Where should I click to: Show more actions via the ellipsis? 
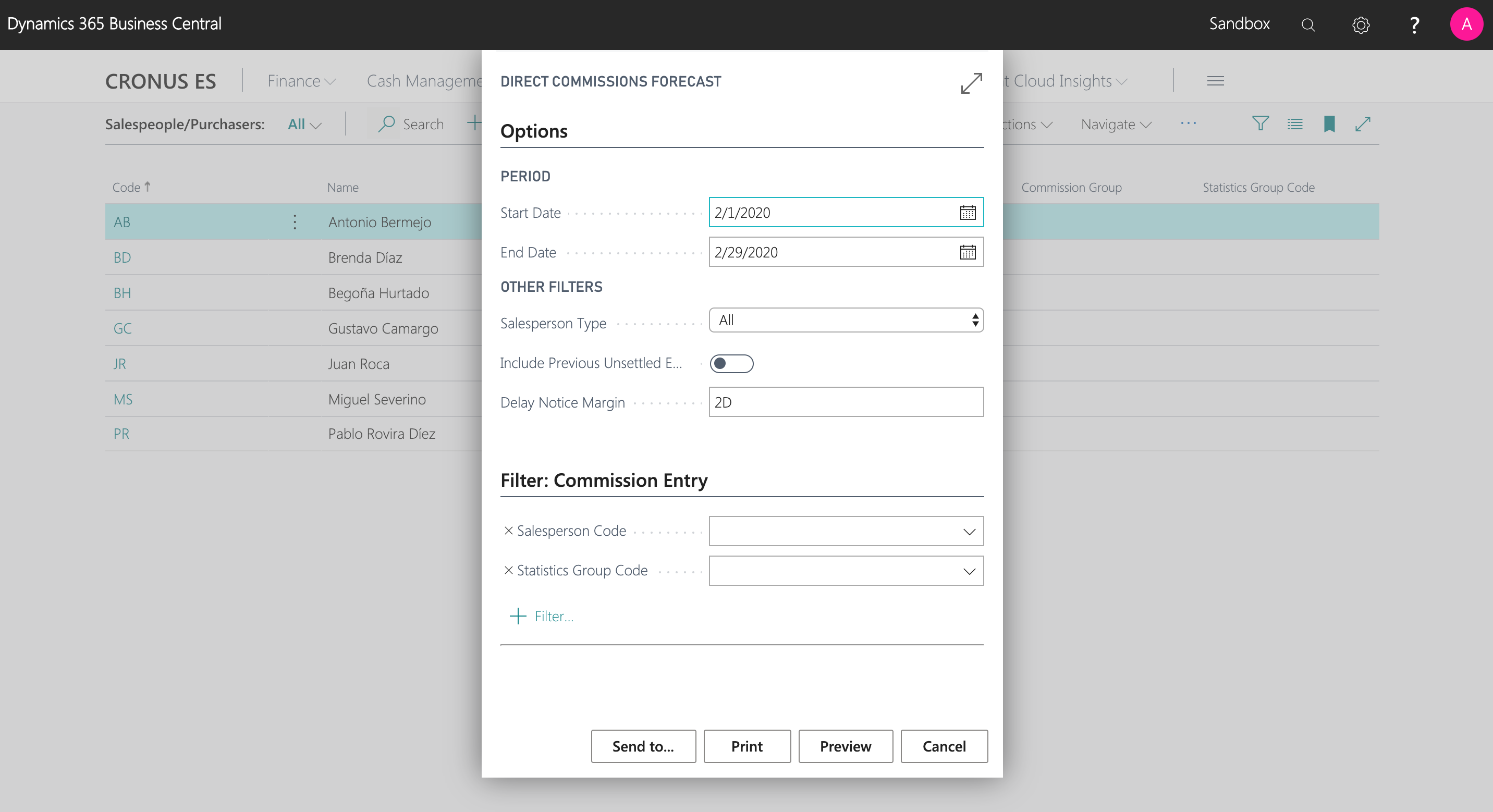1188,124
